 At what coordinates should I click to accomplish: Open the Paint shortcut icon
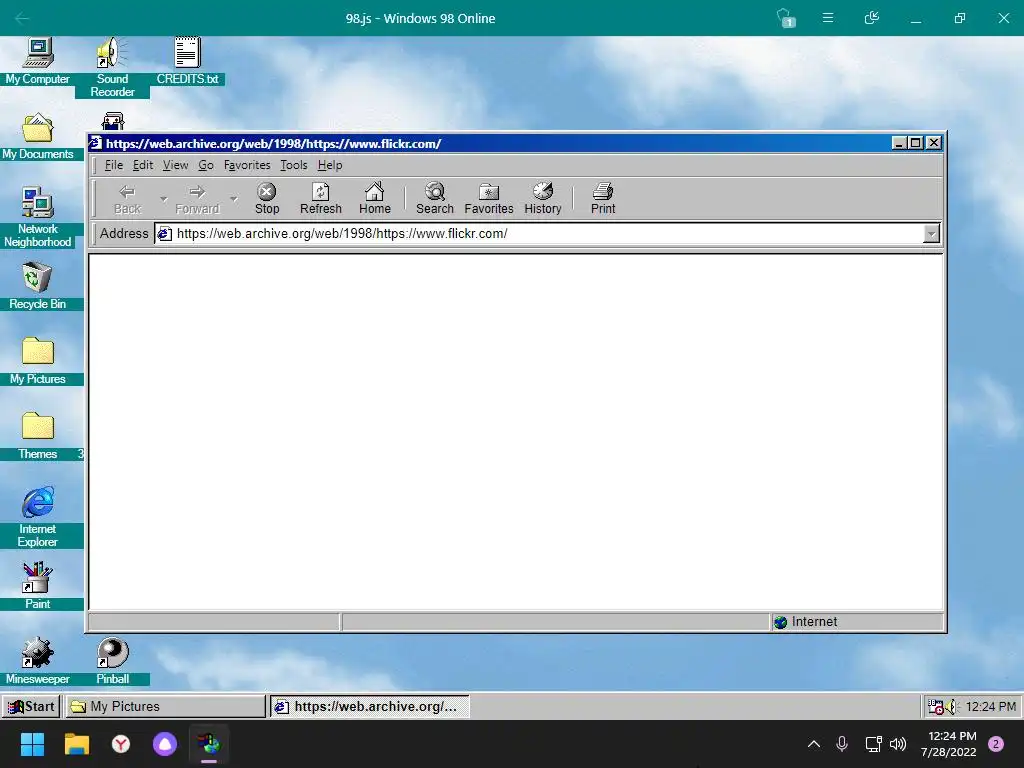[38, 586]
